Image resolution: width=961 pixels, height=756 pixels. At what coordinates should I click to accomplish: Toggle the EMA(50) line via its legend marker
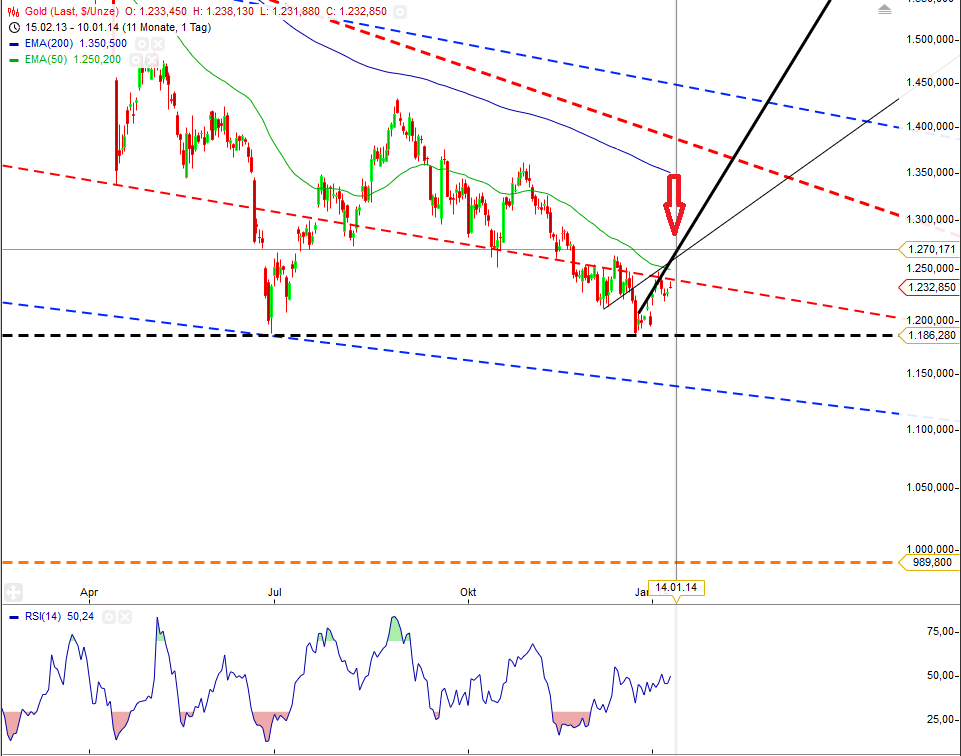(12, 59)
